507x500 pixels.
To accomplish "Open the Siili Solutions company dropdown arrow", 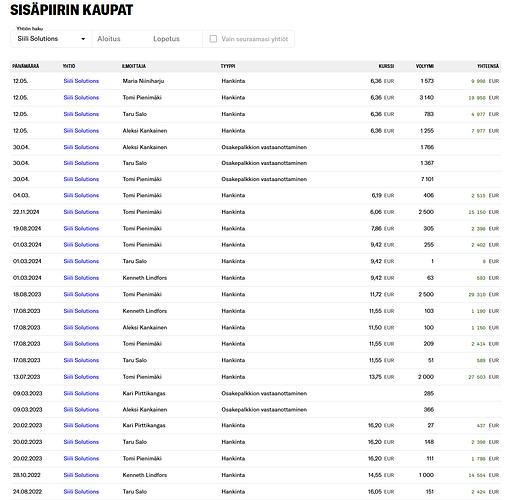I will [83, 39].
